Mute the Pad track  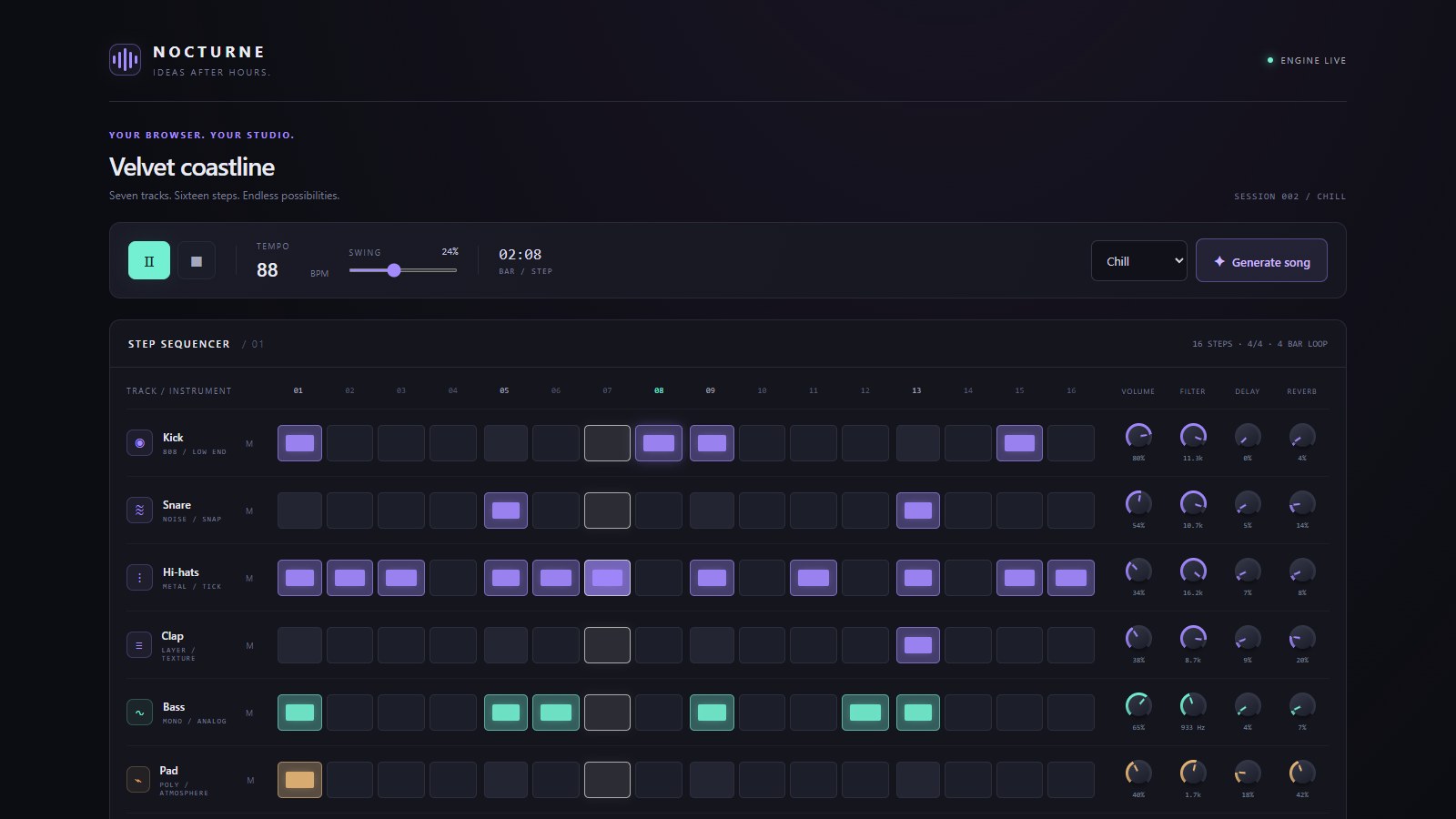tap(249, 781)
